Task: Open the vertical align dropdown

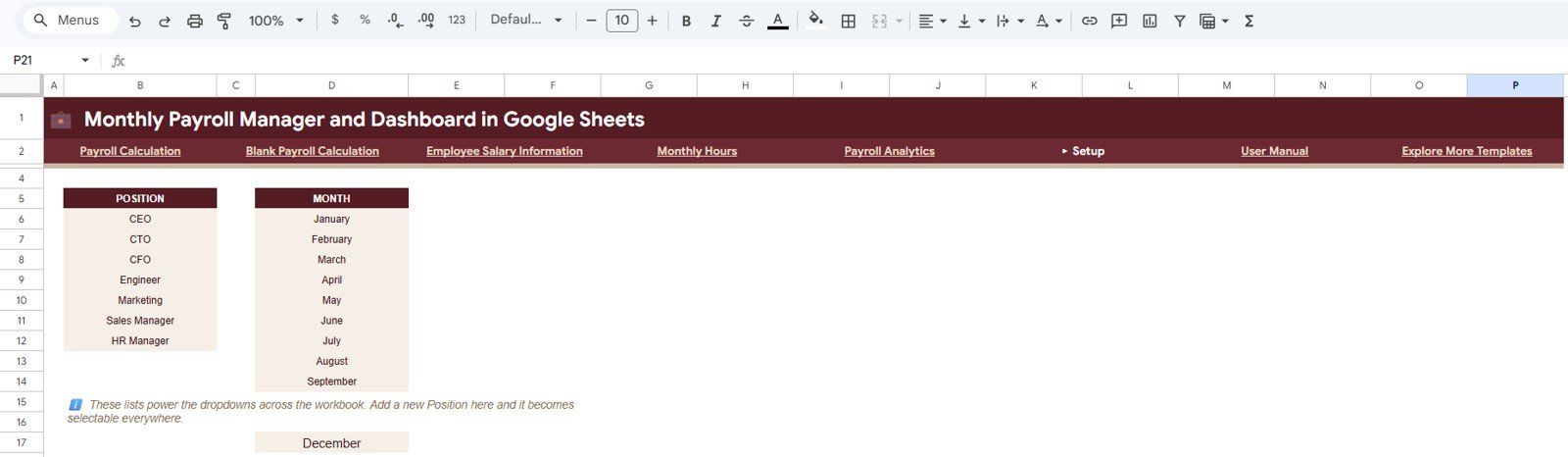Action: [x=971, y=21]
